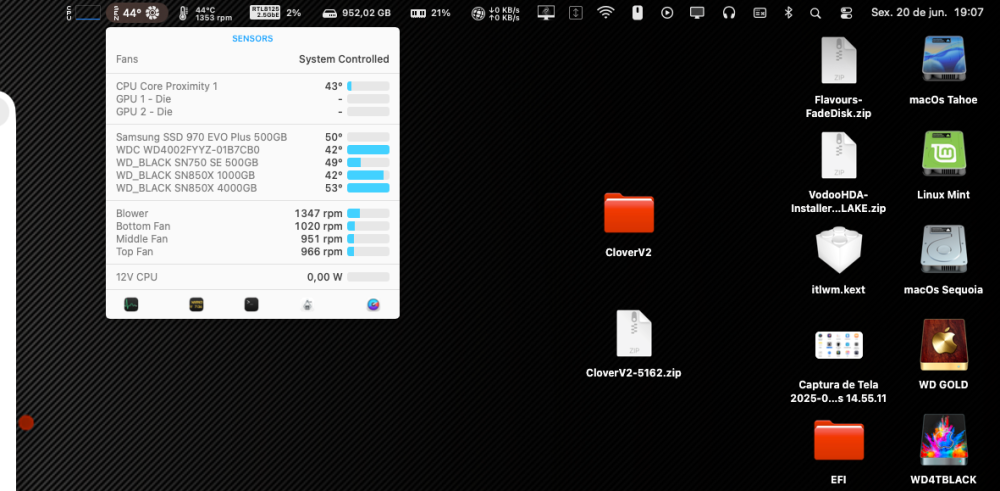
Task: Select the WD_BLACK SN750 SE 500GB row
Action: click(x=253, y=163)
